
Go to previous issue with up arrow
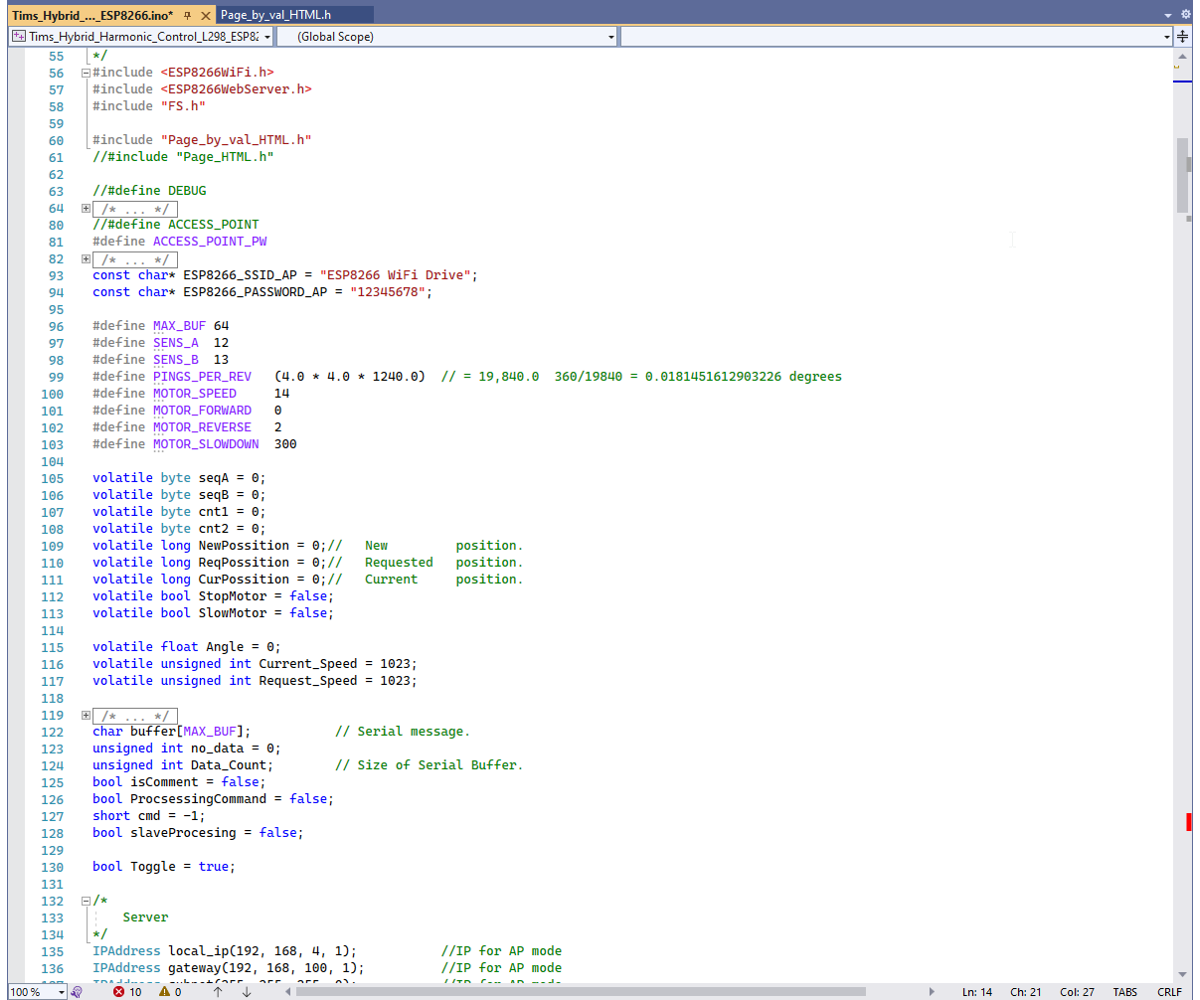(217, 992)
